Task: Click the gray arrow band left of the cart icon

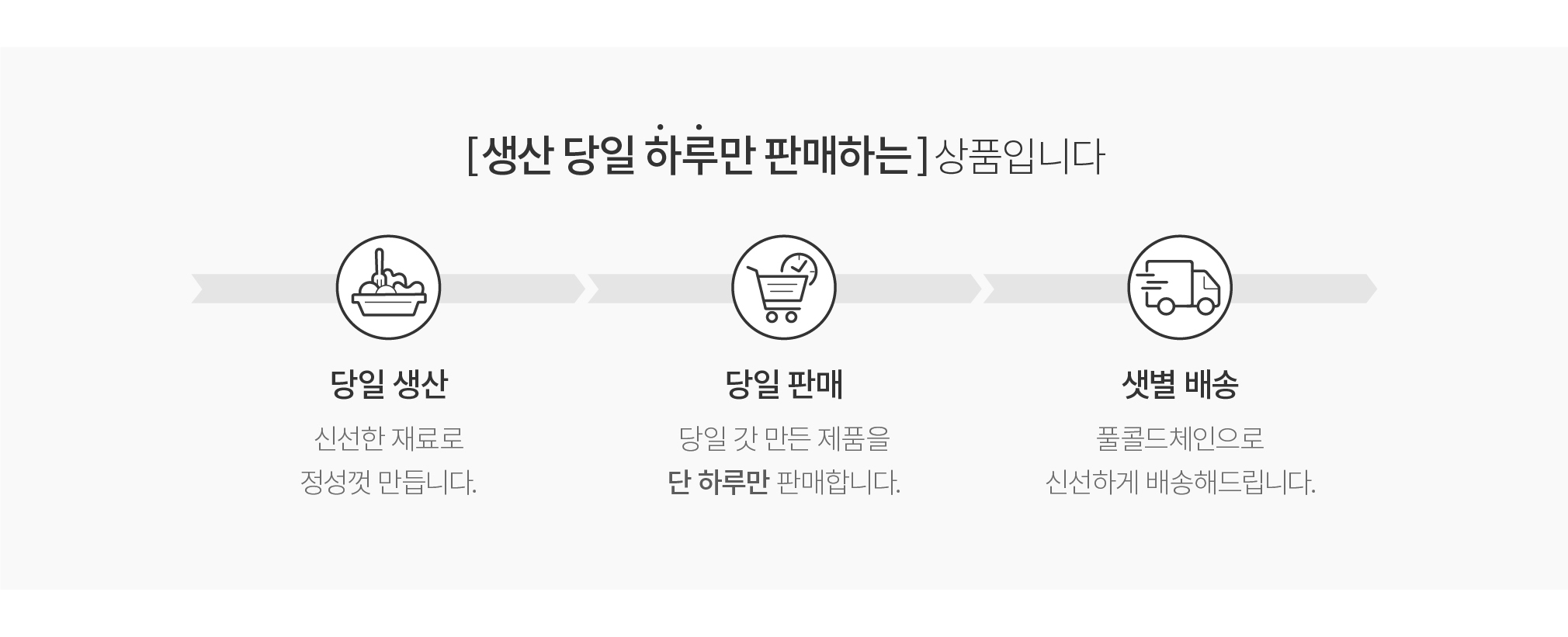Action: point(660,288)
